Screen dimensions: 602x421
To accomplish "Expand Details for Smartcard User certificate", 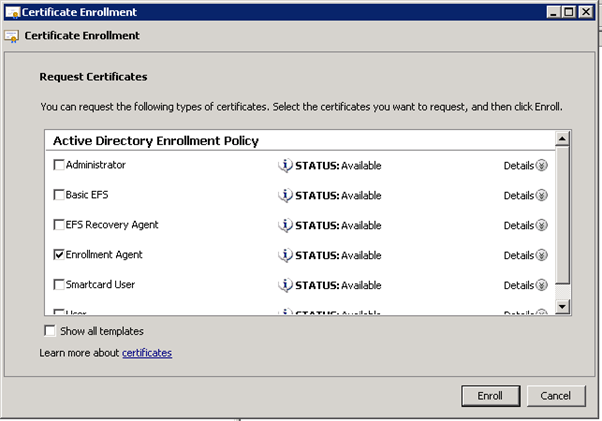I will pyautogui.click(x=526, y=286).
